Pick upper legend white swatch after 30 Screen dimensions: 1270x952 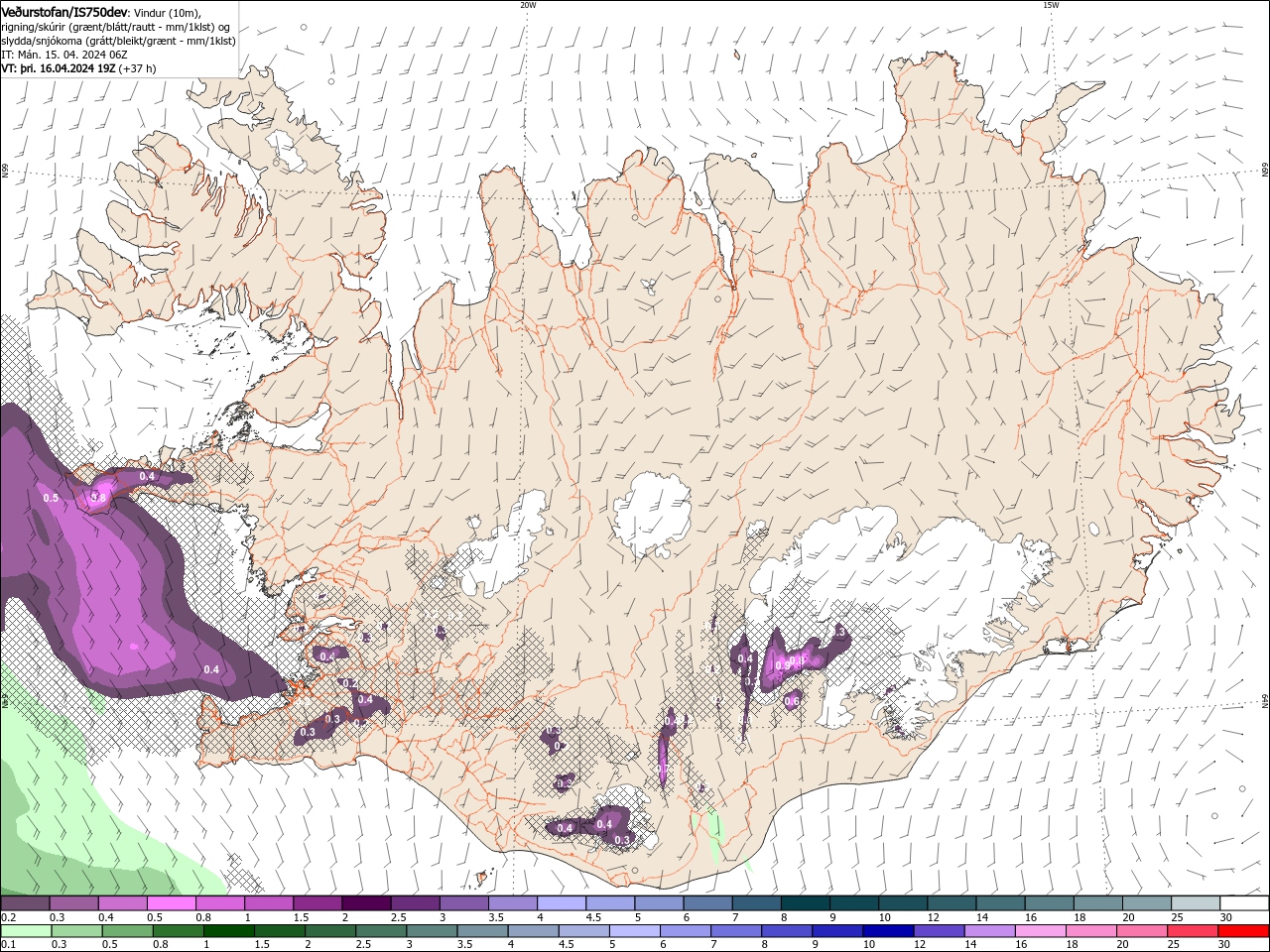1245,903
